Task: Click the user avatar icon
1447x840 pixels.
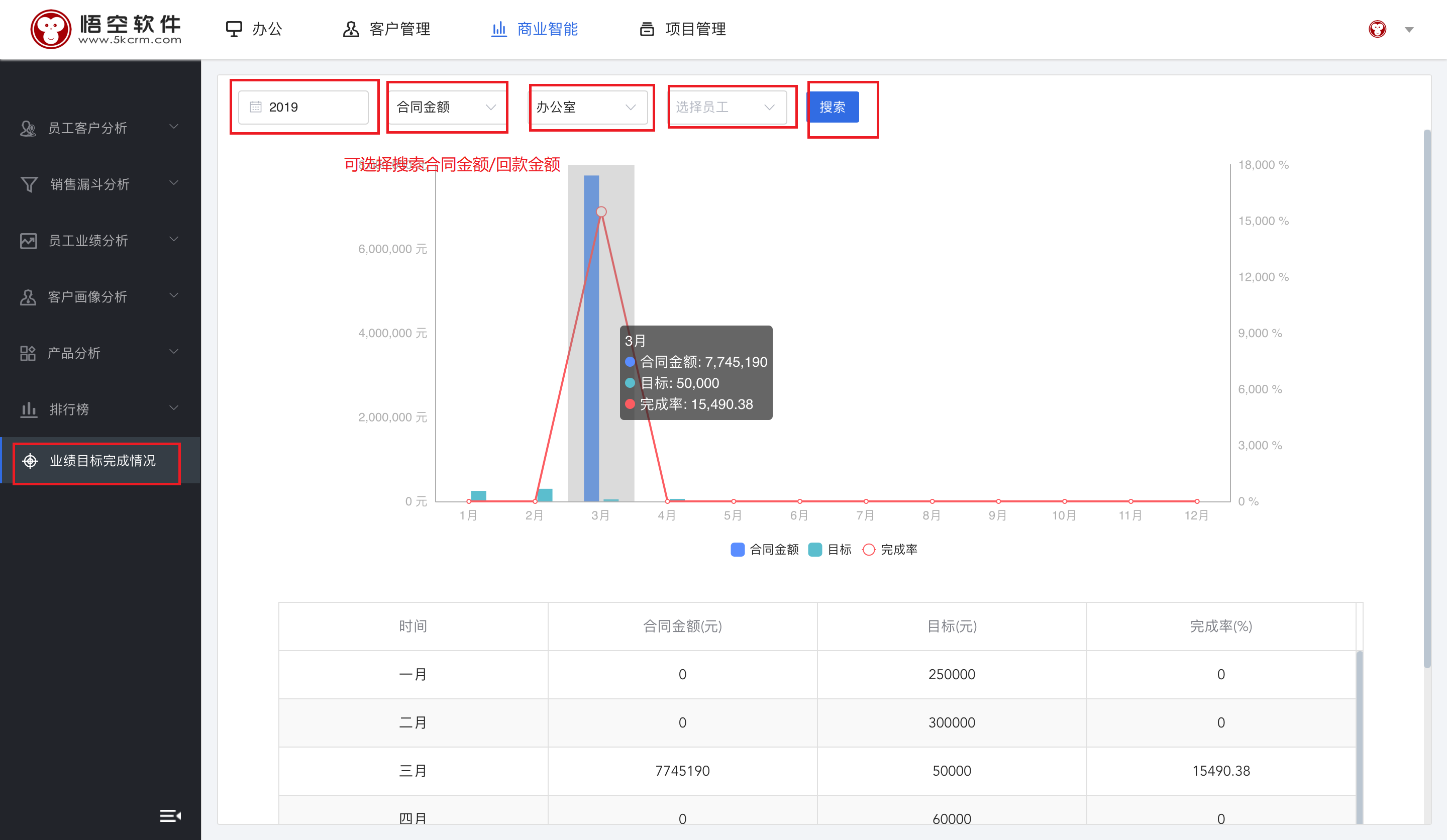Action: pyautogui.click(x=1377, y=29)
